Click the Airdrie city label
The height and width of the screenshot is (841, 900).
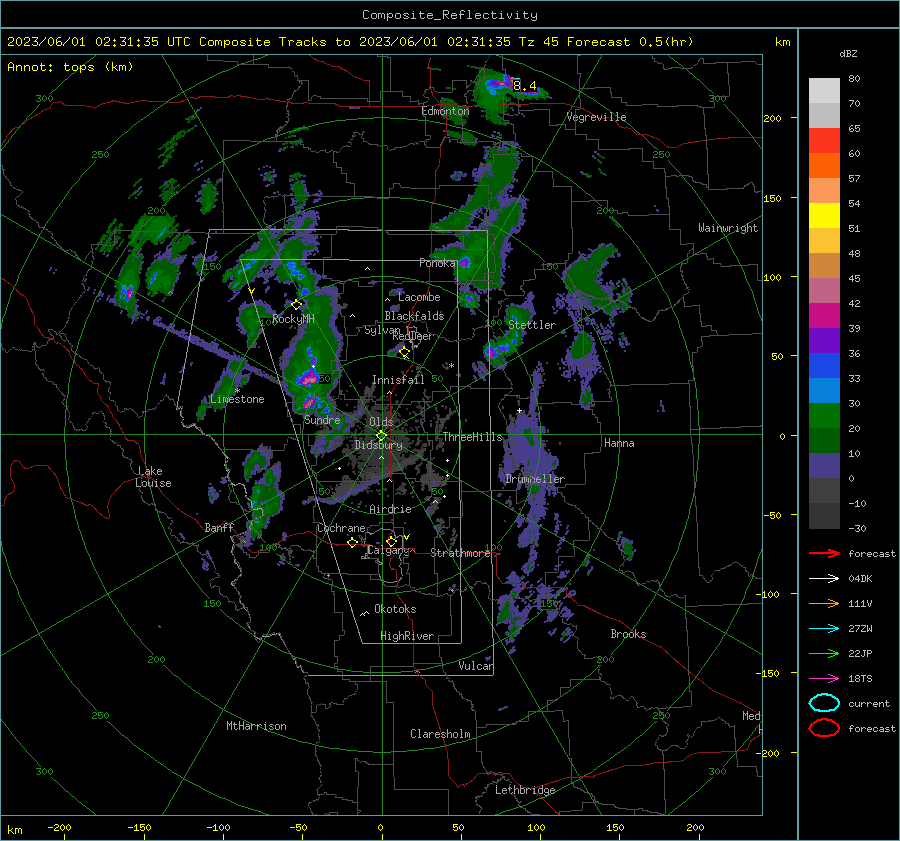pyautogui.click(x=390, y=509)
